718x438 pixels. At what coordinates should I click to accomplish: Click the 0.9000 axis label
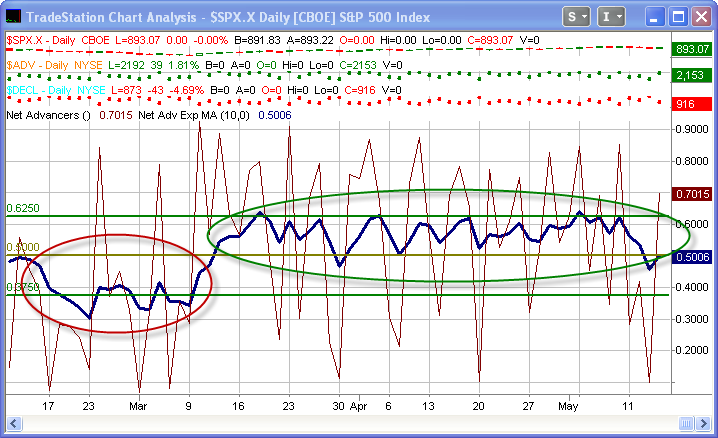(692, 130)
